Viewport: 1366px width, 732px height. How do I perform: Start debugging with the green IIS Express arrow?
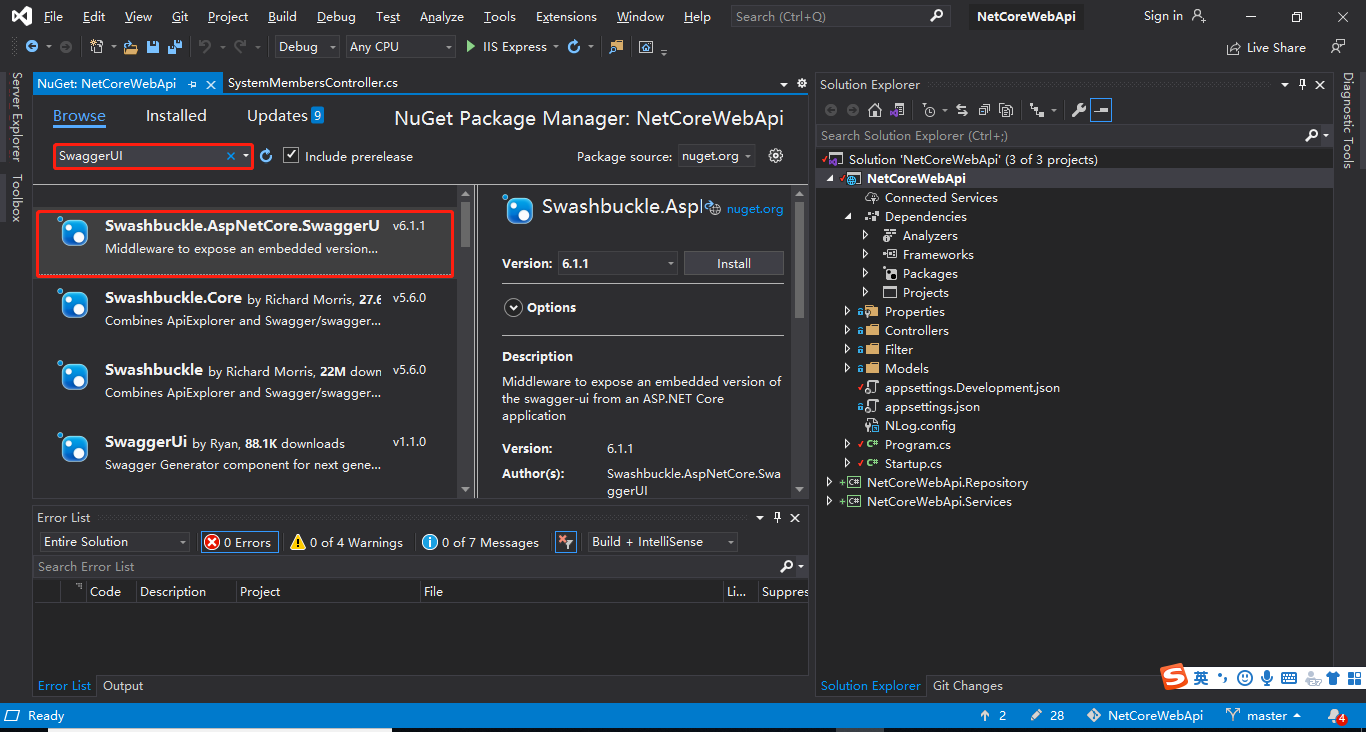(x=471, y=47)
